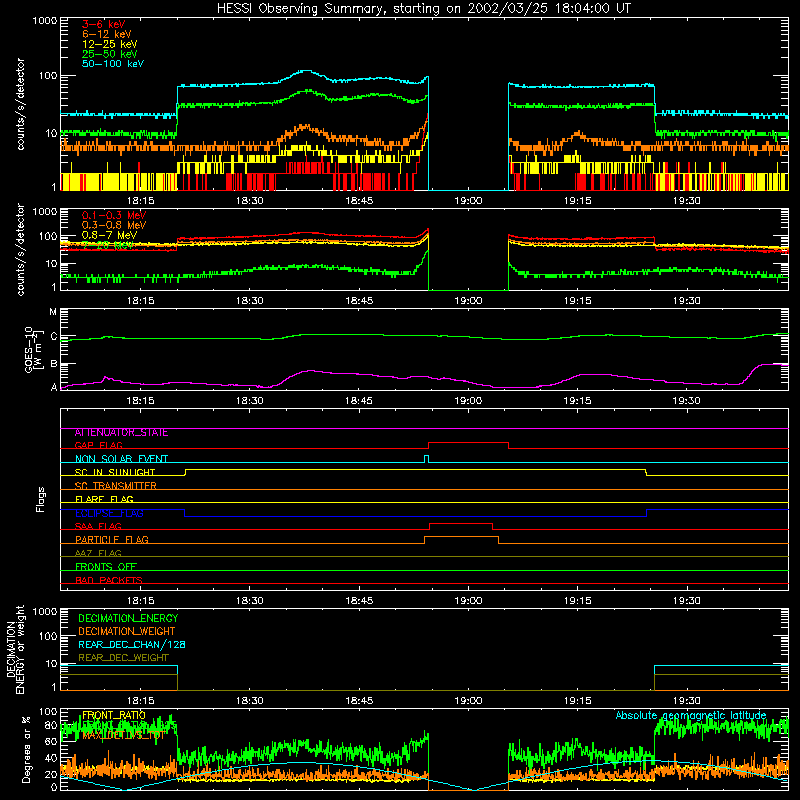Select the FRONT_RATIO legend label
The image size is (800, 800).
tap(114, 715)
